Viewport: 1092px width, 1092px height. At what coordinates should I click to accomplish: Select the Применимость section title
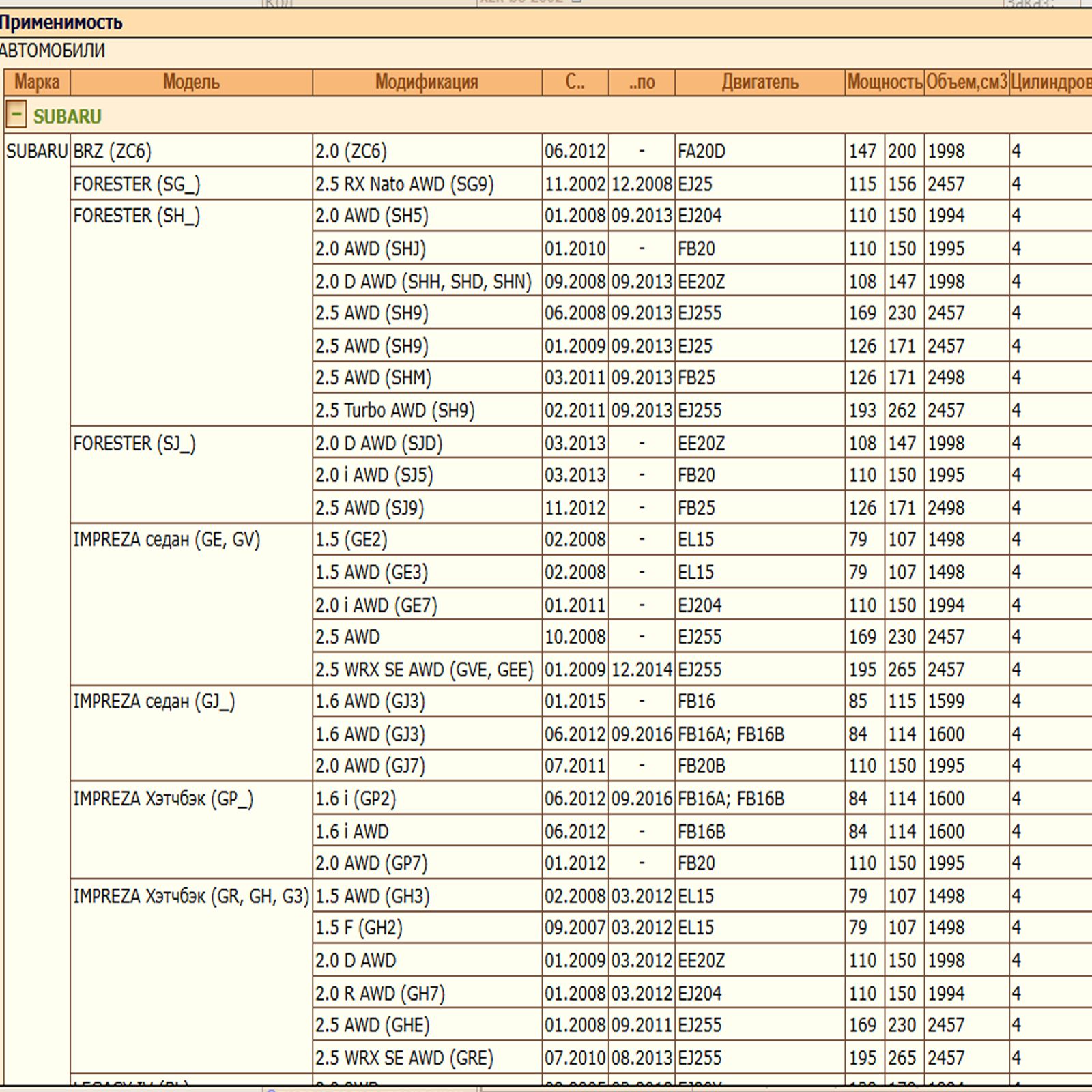click(61, 23)
